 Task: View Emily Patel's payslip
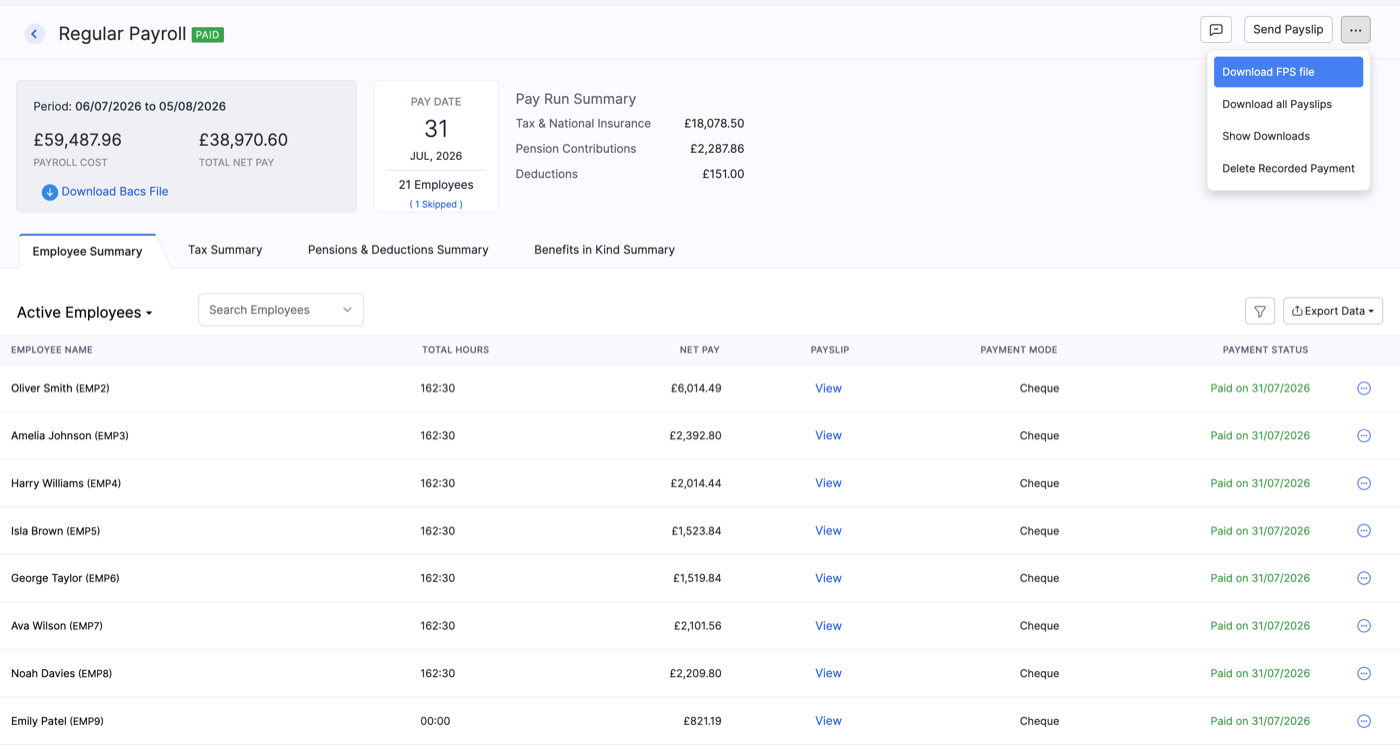click(828, 721)
